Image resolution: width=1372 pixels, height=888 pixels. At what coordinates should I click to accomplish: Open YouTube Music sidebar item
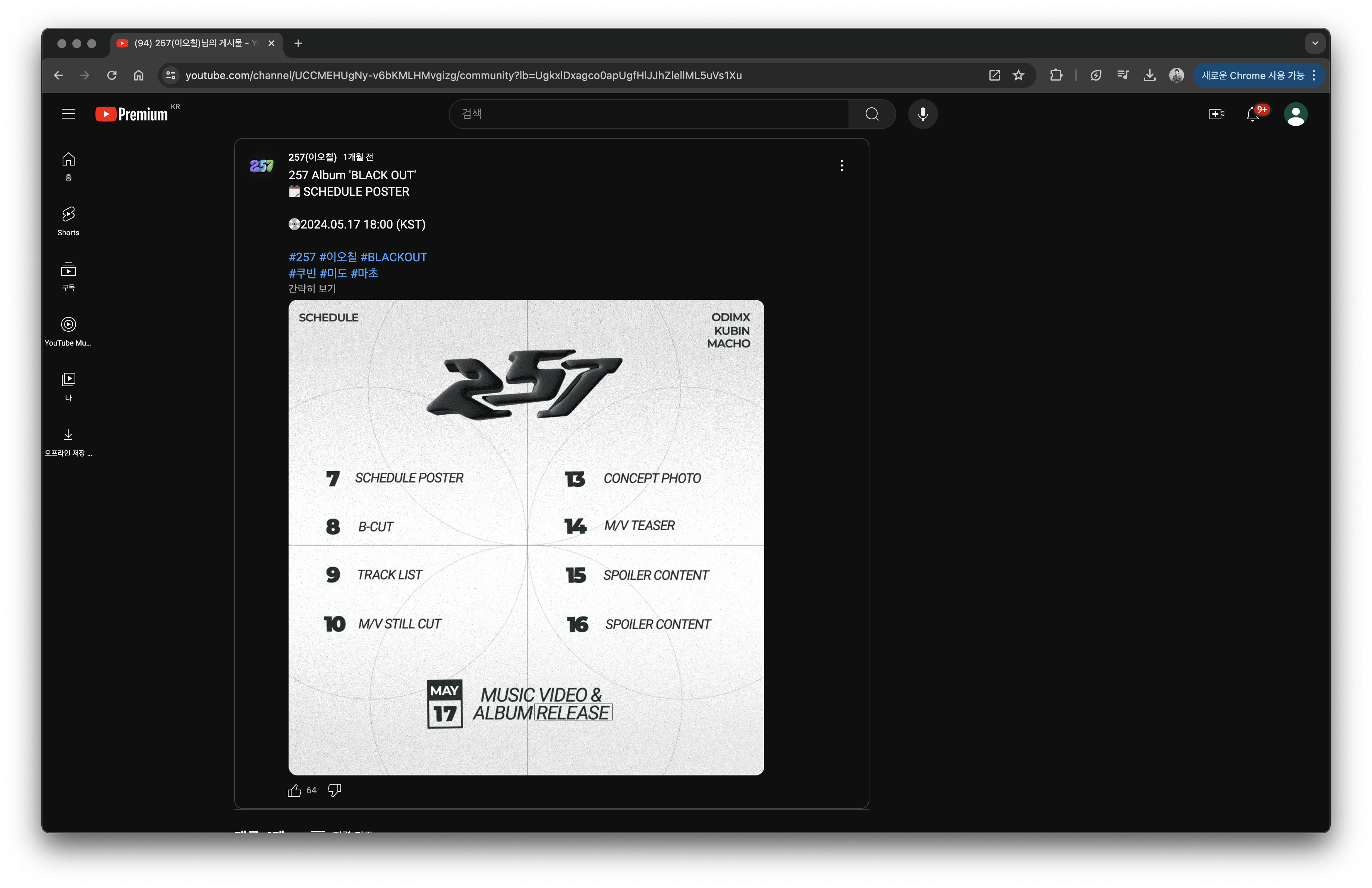tap(68, 331)
